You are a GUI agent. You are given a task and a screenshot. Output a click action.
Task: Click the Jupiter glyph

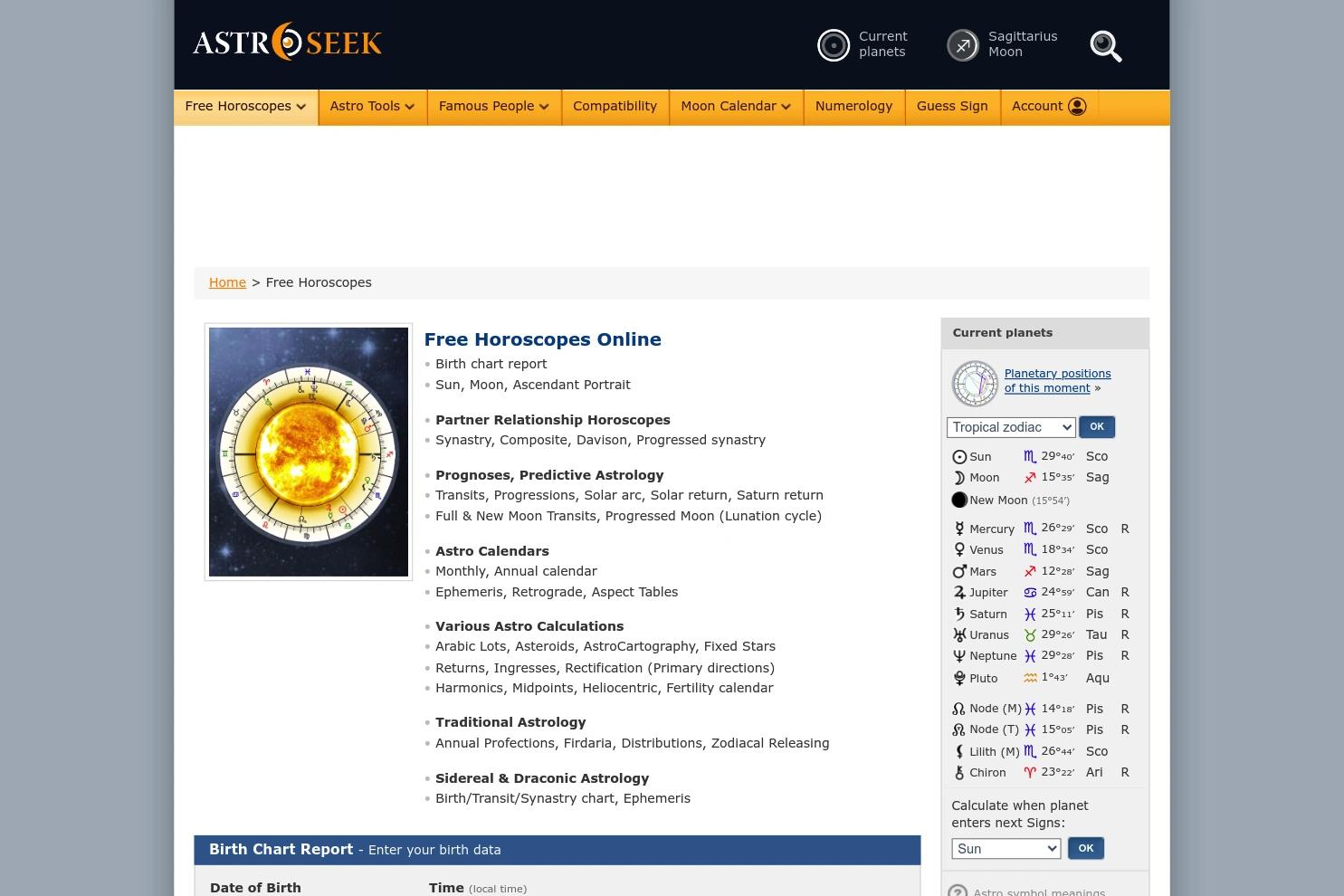pyautogui.click(x=959, y=592)
